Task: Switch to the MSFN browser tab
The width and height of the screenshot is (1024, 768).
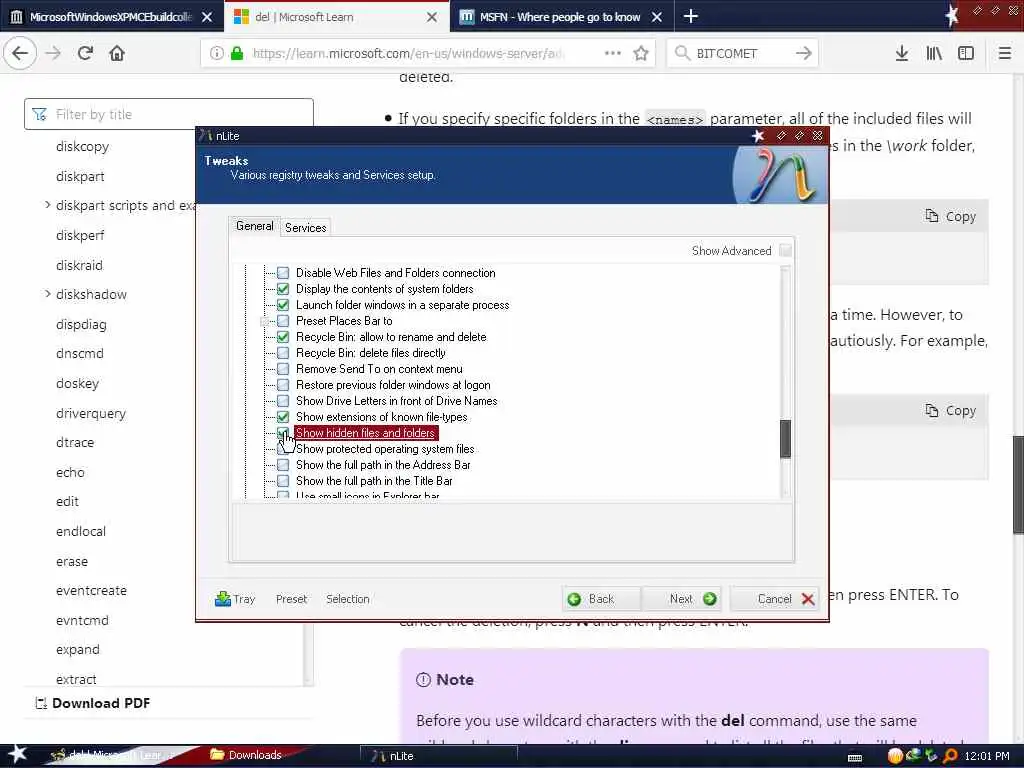Action: click(x=560, y=17)
